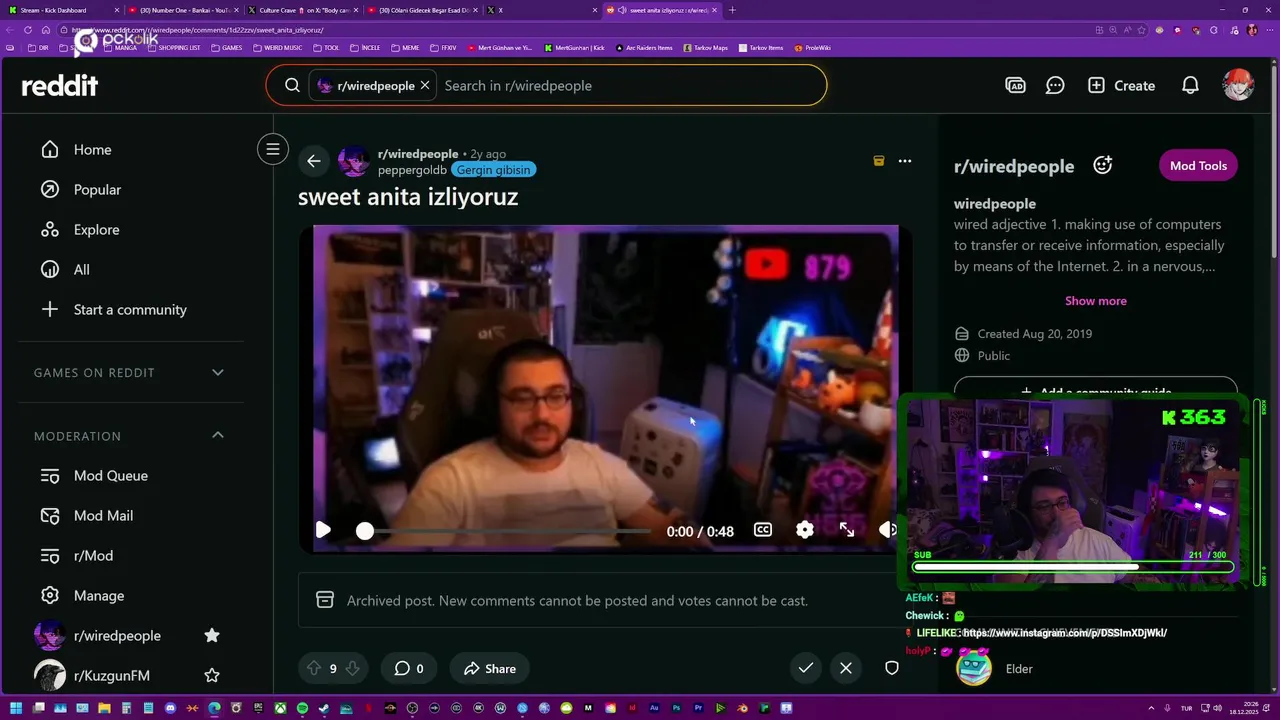Open the WEIRD MUSIC bookmarks folder

pyautogui.click(x=277, y=48)
